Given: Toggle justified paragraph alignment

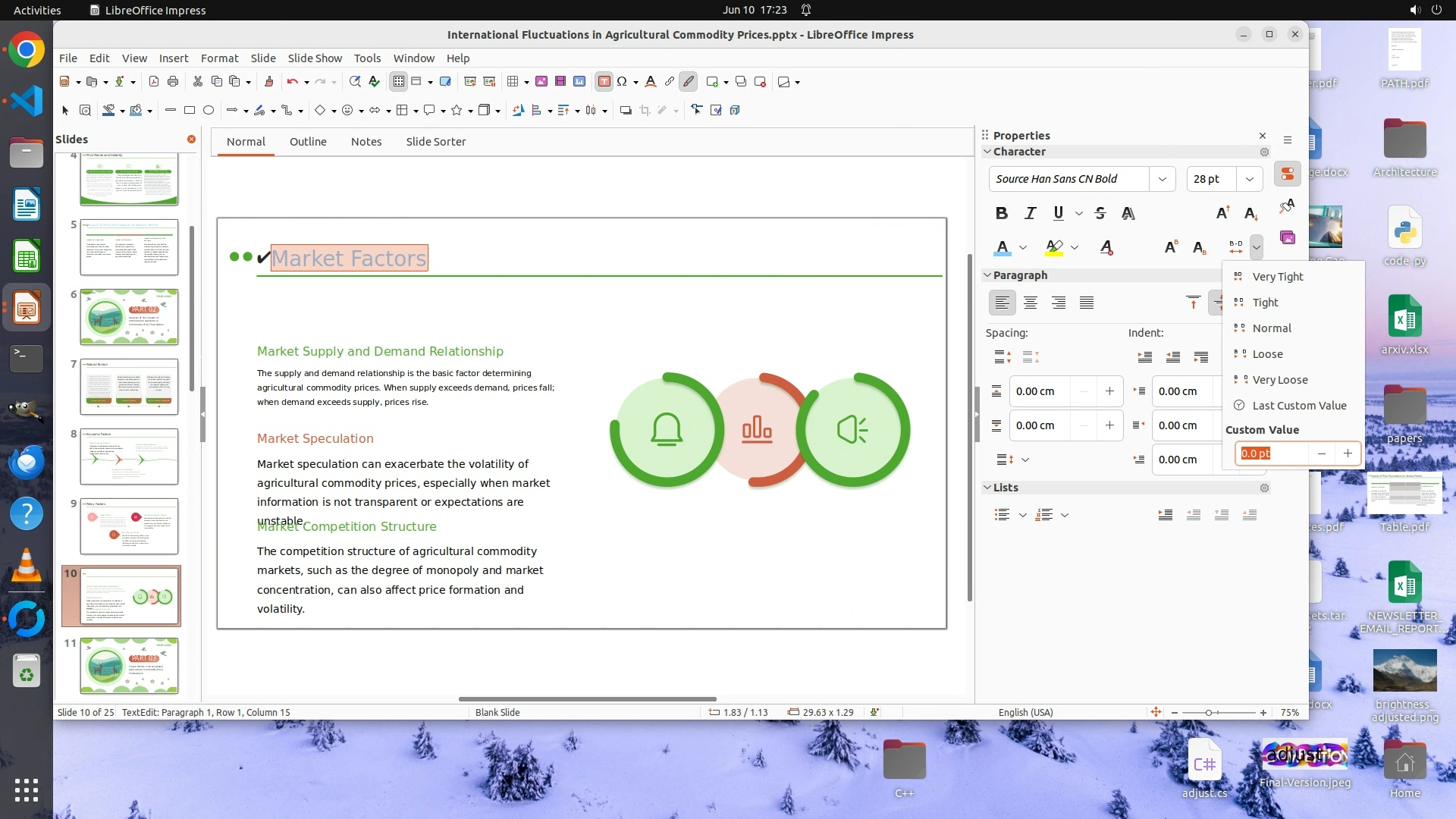Looking at the screenshot, I should point(1087,303).
